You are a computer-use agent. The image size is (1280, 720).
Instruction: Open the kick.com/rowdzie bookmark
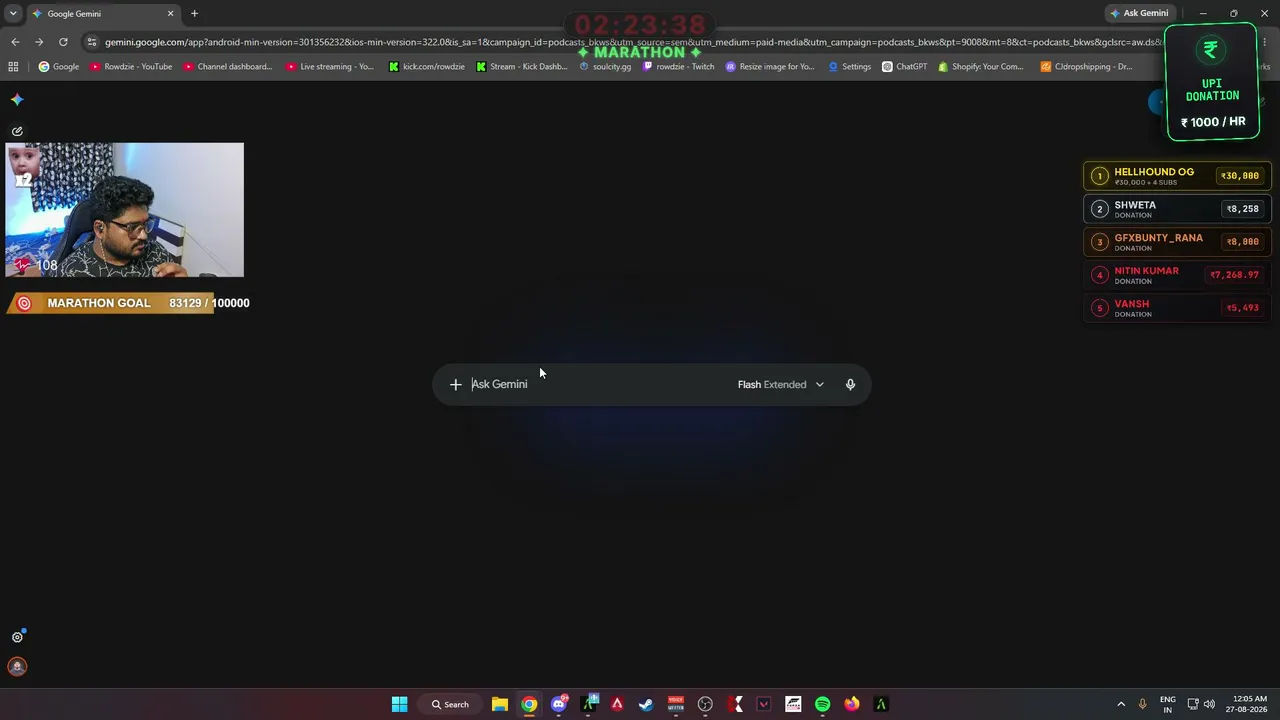pos(427,67)
